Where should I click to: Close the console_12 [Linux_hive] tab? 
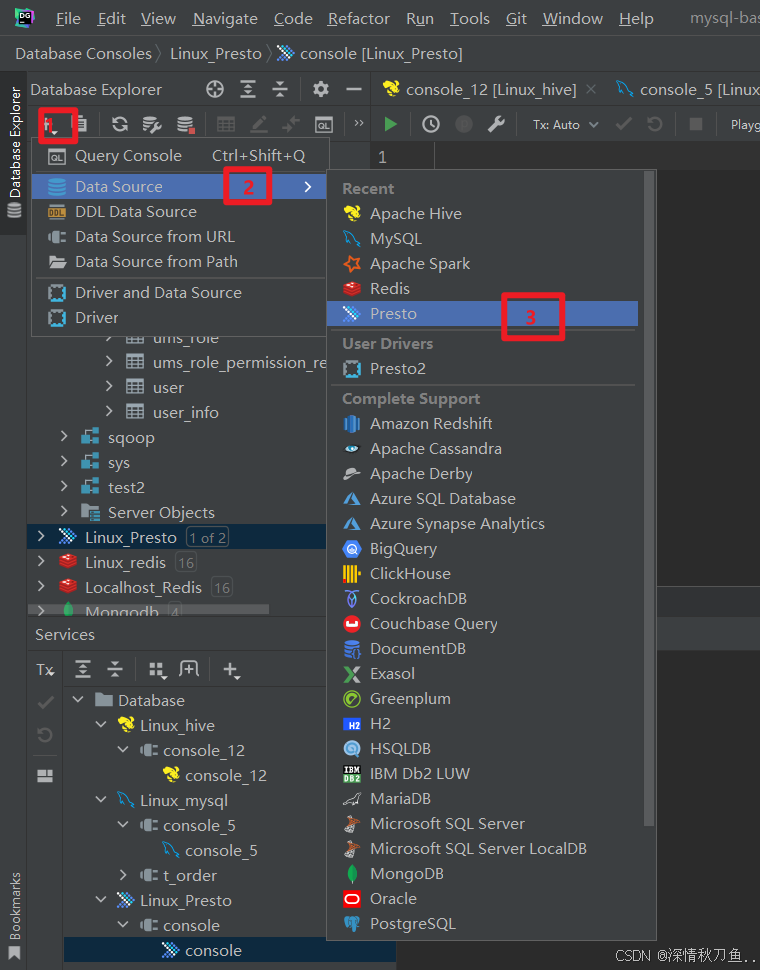coord(591,90)
